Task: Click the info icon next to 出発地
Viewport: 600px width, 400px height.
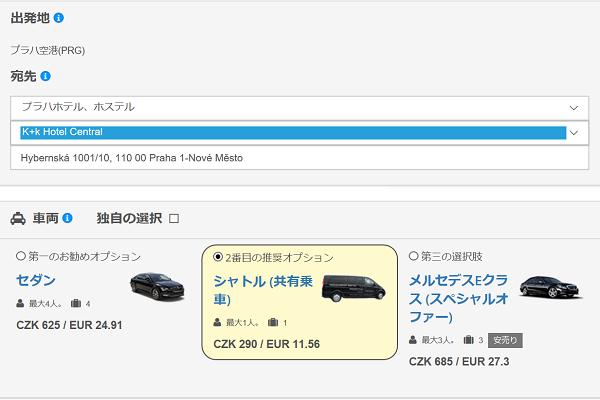Action: click(58, 18)
